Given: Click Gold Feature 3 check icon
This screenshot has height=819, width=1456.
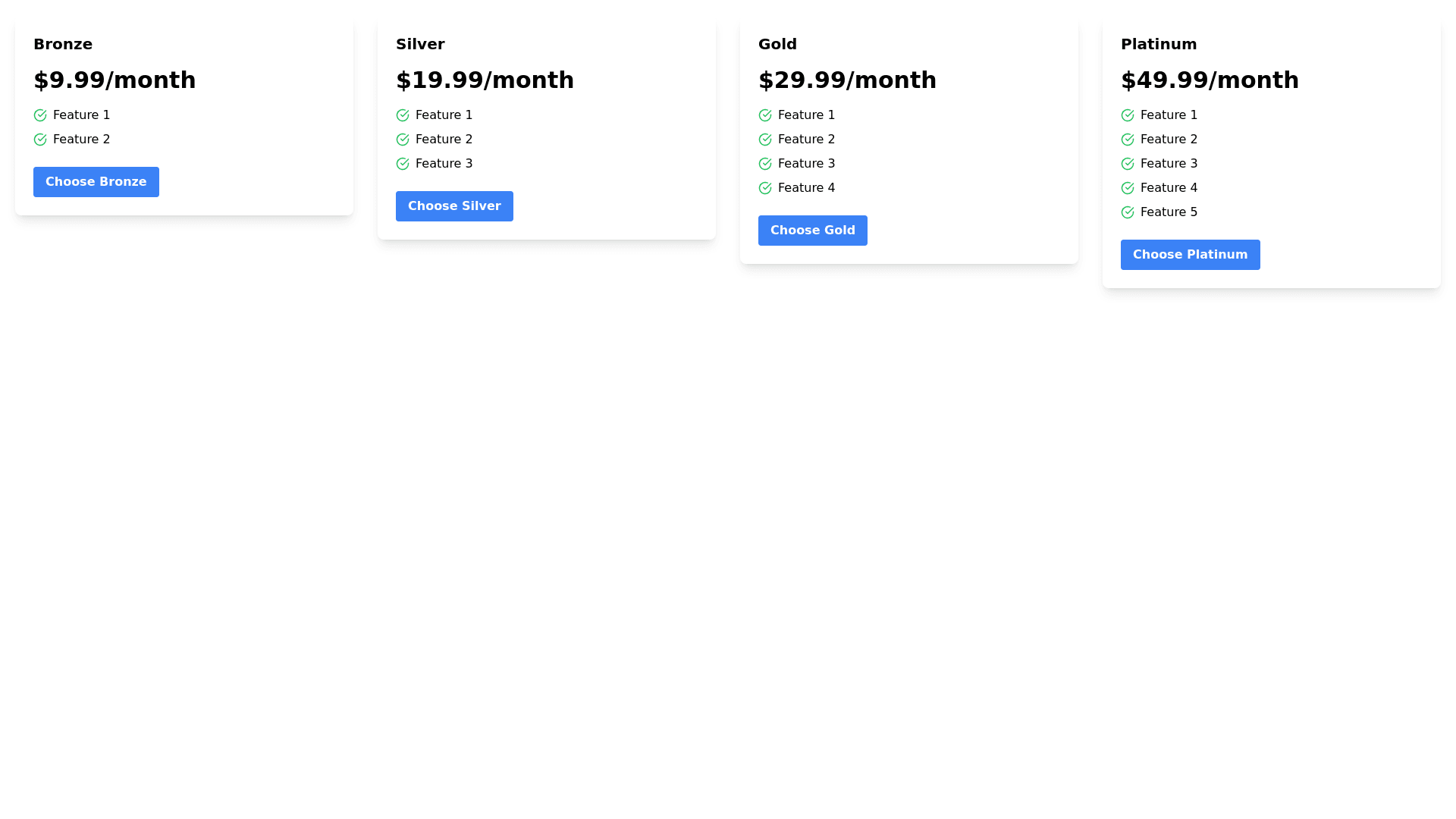Looking at the screenshot, I should pos(765,164).
